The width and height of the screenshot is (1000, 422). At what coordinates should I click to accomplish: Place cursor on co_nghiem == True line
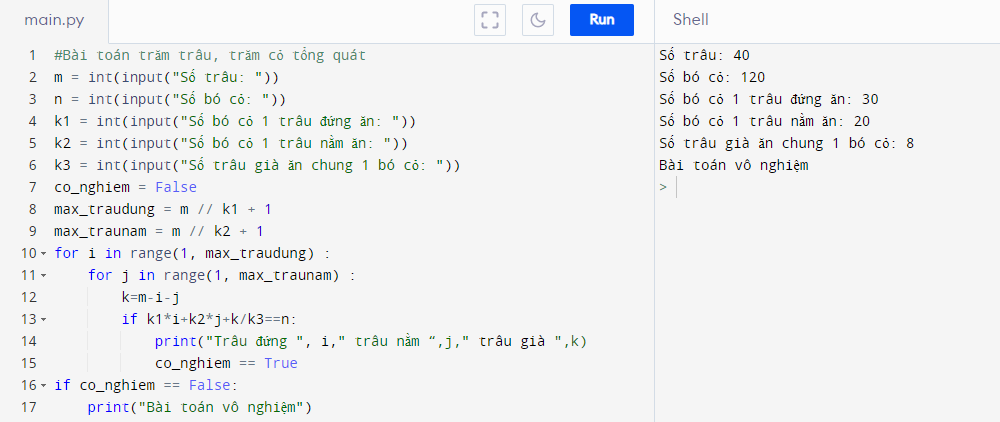[x=225, y=363]
